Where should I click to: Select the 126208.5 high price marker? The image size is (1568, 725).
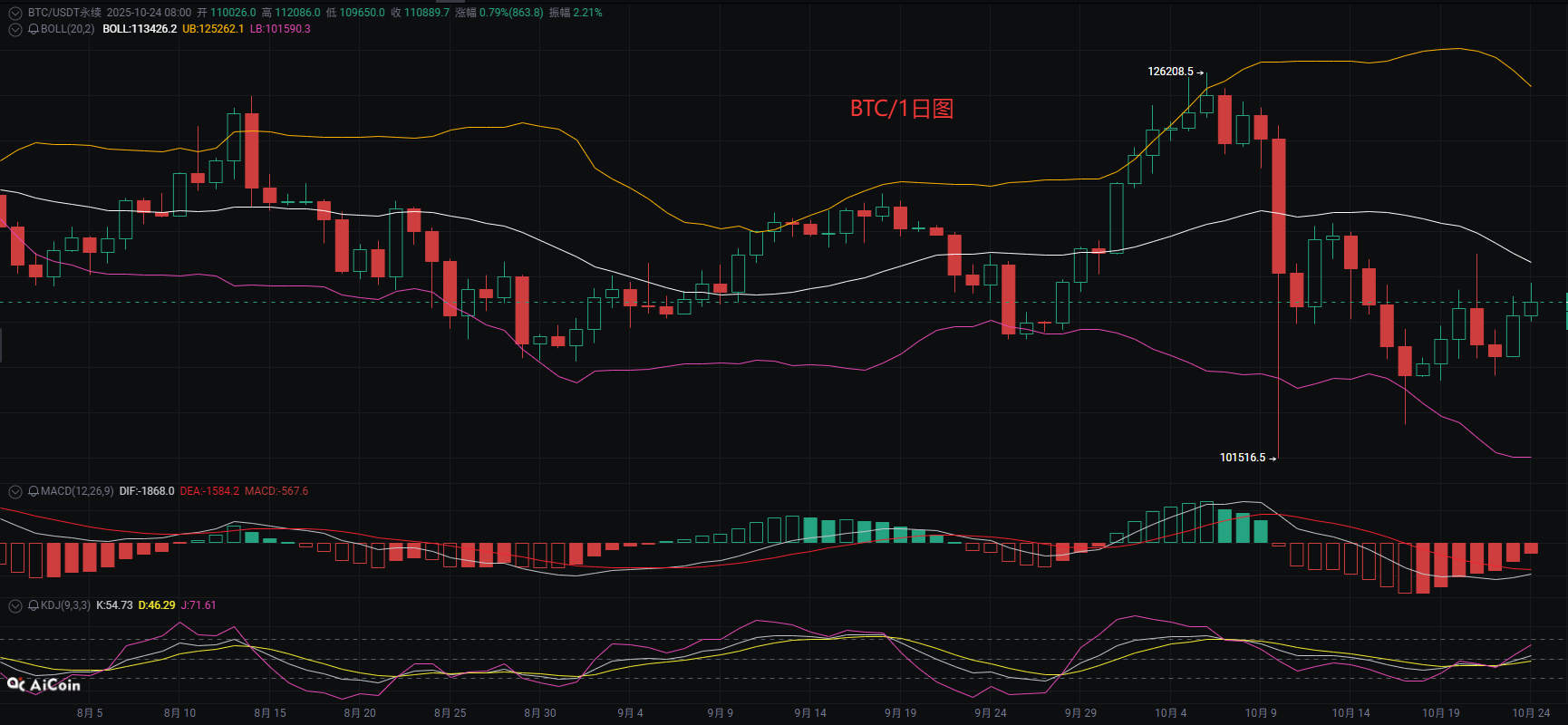(x=1170, y=72)
